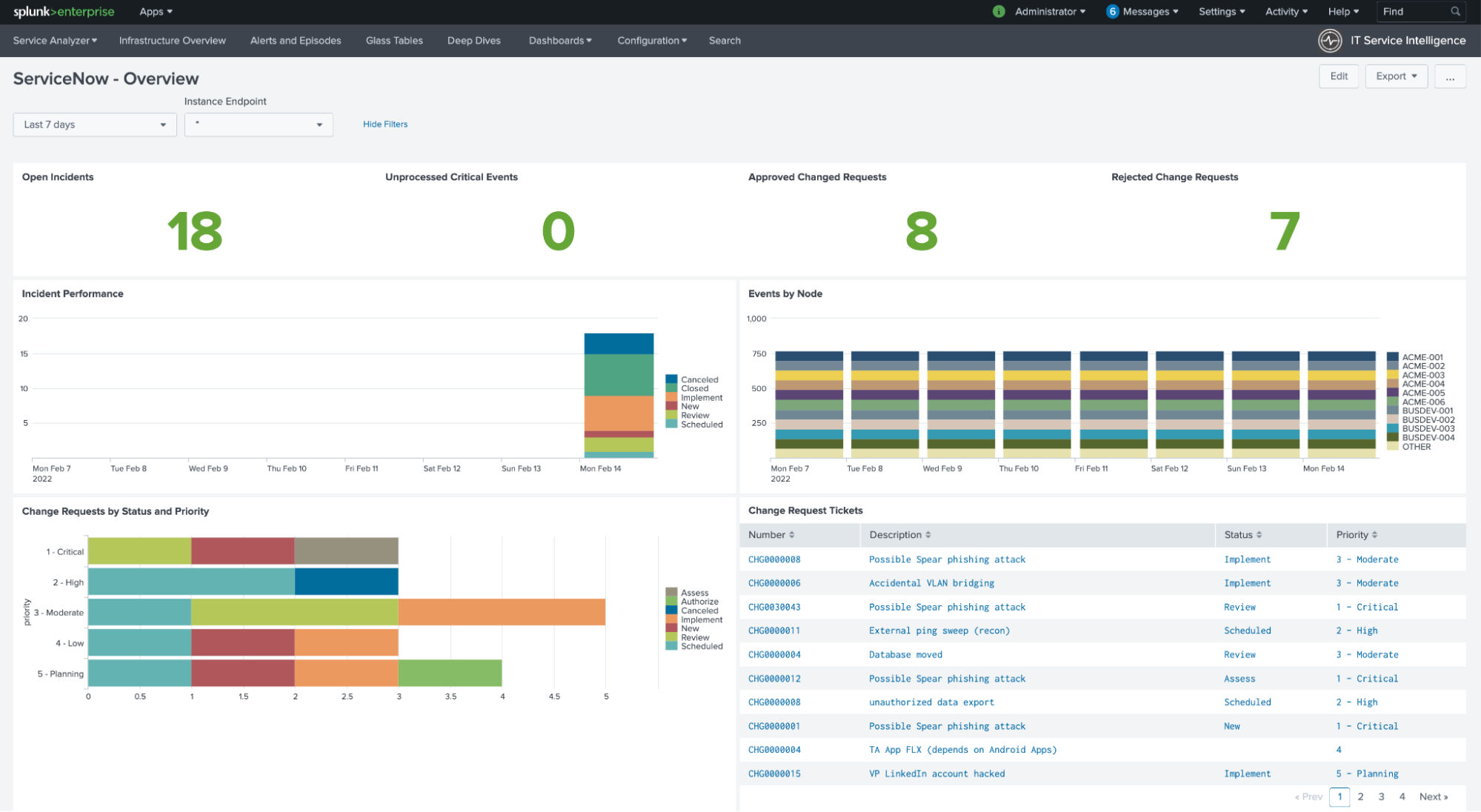Open ticket CHG0000015
The height and width of the screenshot is (812, 1481).
click(x=774, y=773)
